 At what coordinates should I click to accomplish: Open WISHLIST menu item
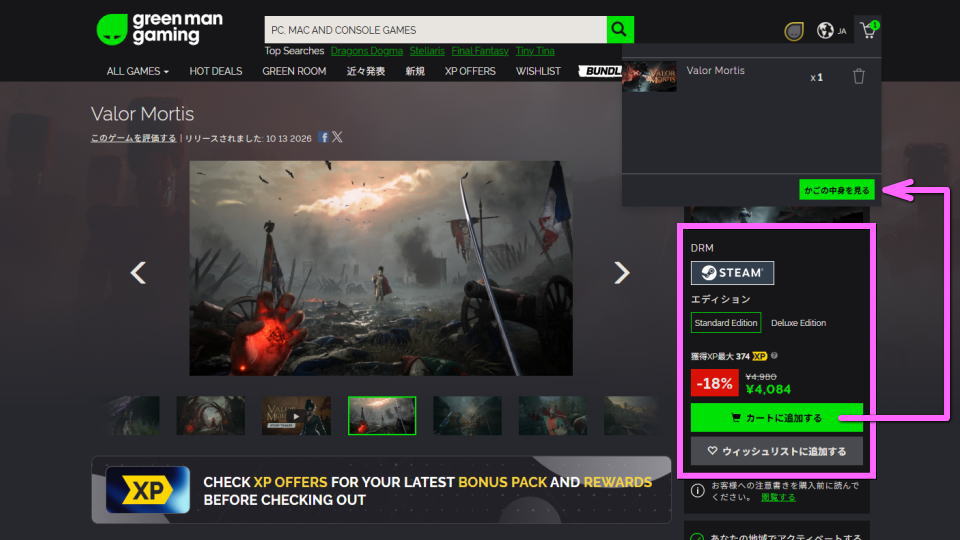pos(538,71)
